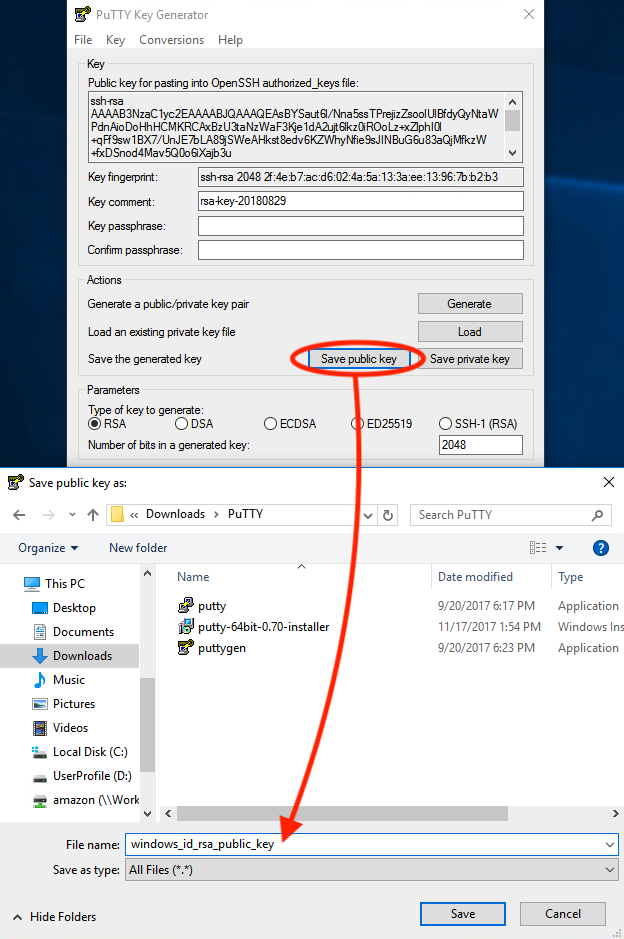Click the Number of bits field showing 2048
The width and height of the screenshot is (624, 939).
pyautogui.click(x=481, y=445)
